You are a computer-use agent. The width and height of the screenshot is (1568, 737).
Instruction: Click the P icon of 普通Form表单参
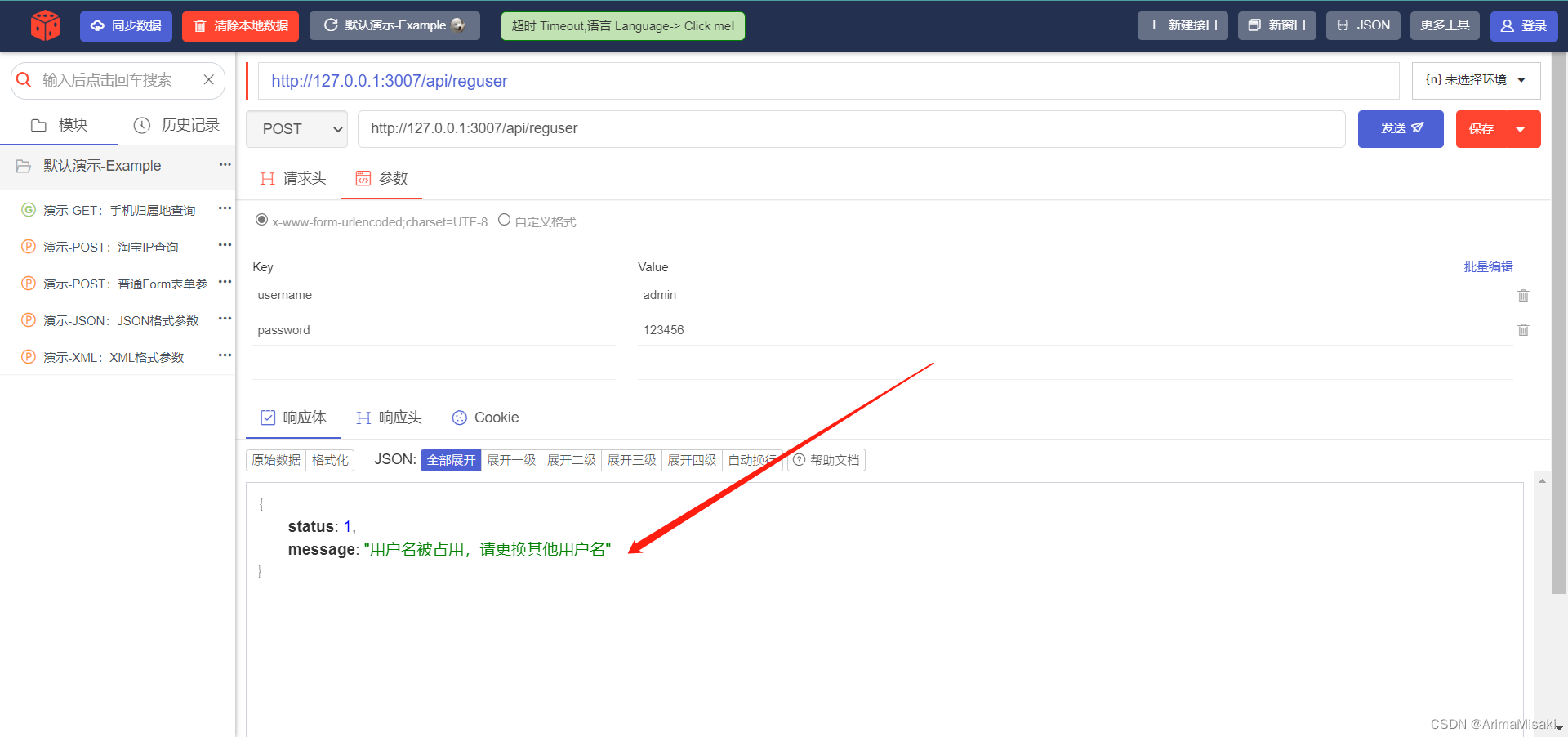click(x=29, y=284)
